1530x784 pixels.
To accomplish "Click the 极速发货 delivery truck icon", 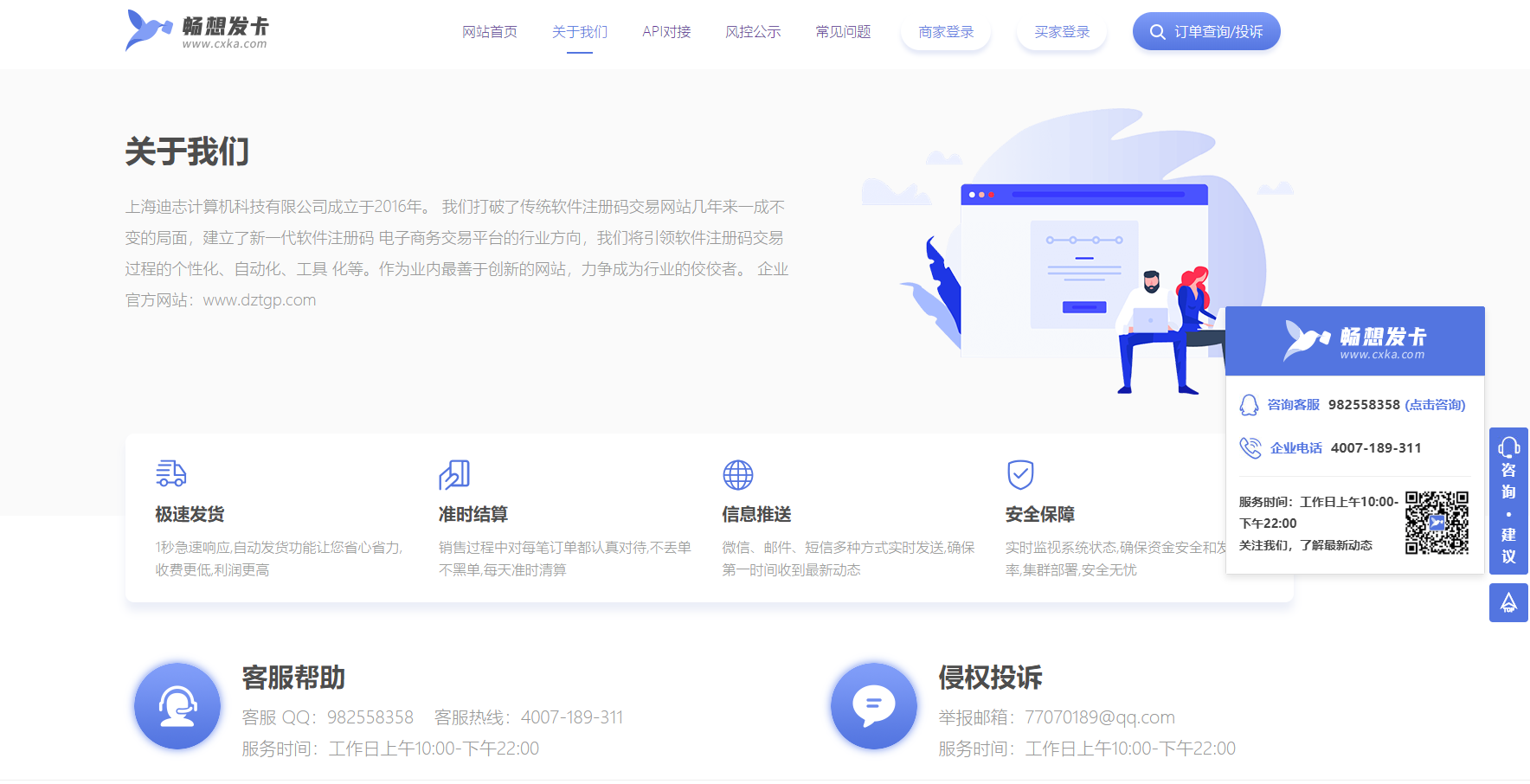I will [x=170, y=474].
